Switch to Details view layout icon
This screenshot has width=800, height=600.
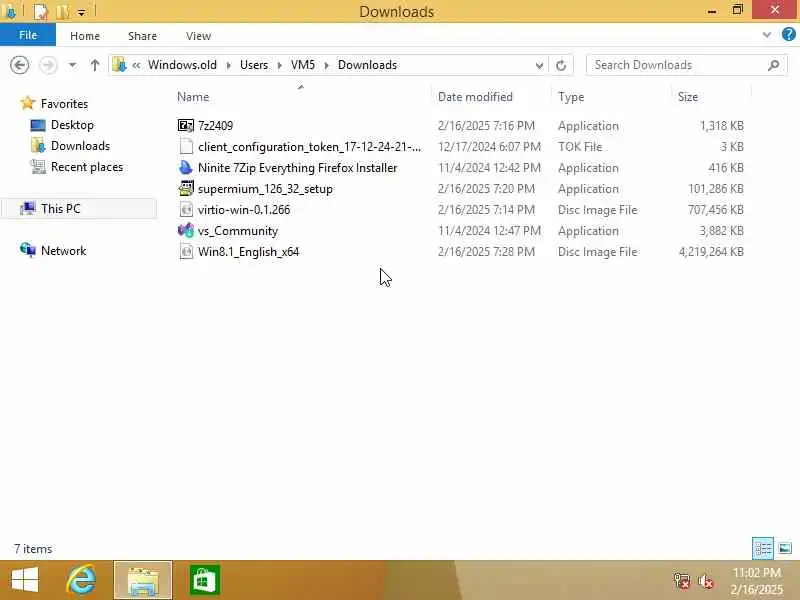click(x=763, y=548)
